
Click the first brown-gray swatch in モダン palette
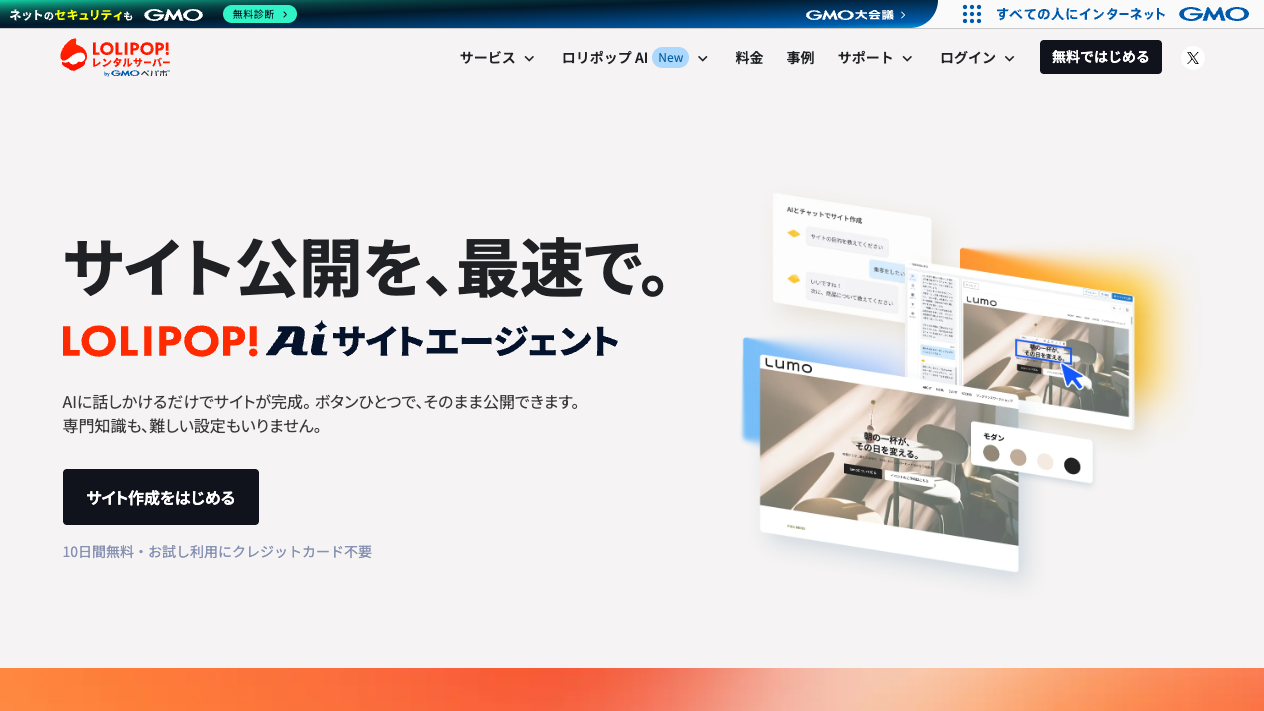point(991,453)
